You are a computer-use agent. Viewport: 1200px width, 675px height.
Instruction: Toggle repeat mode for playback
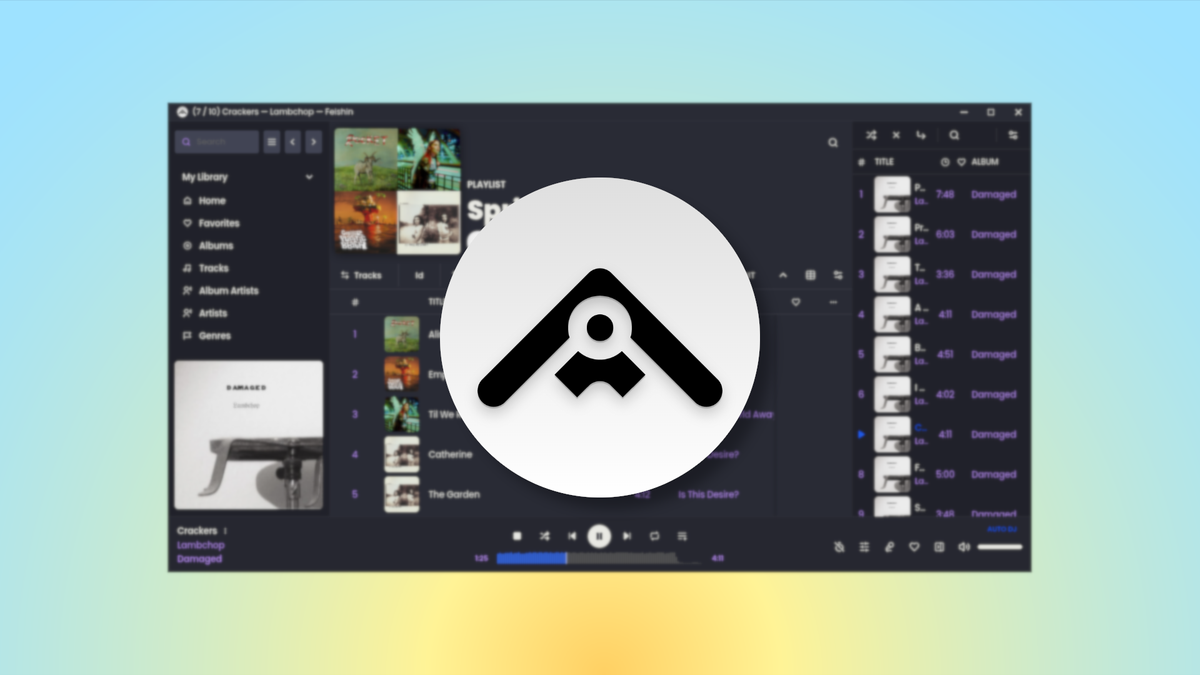(653, 536)
